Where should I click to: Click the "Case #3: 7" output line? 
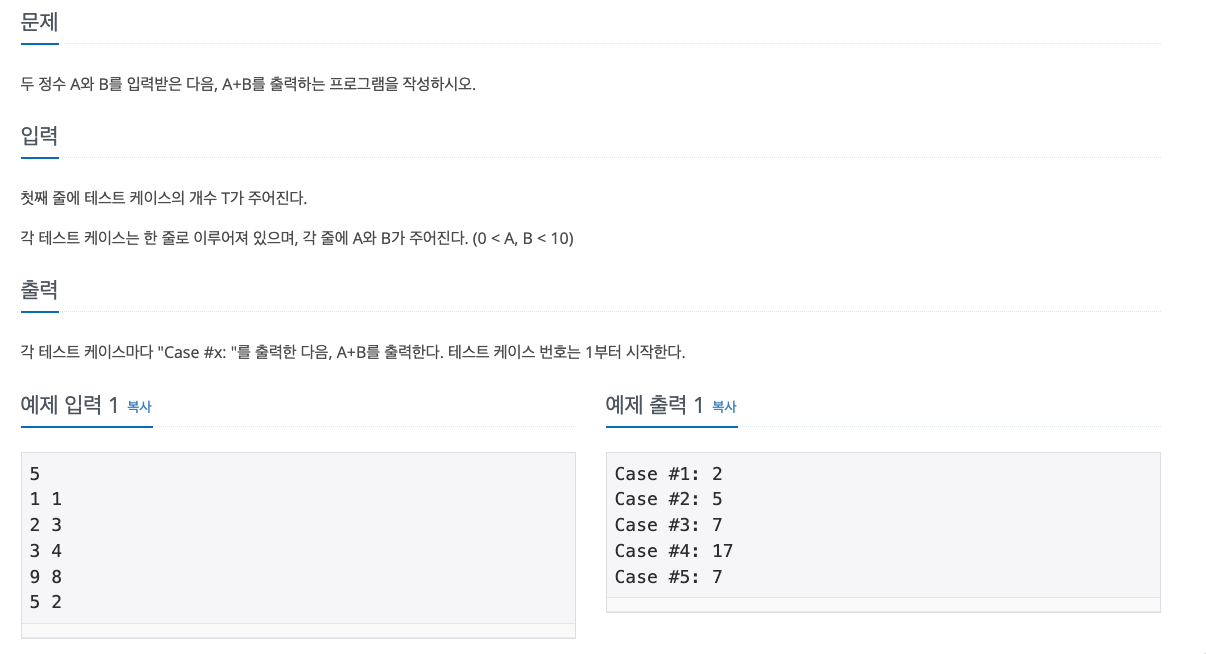(668, 525)
